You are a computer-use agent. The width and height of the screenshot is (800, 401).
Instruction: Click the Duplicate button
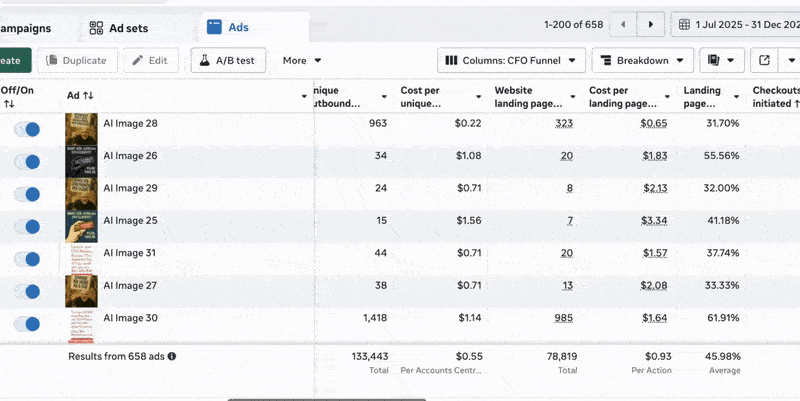(76, 60)
